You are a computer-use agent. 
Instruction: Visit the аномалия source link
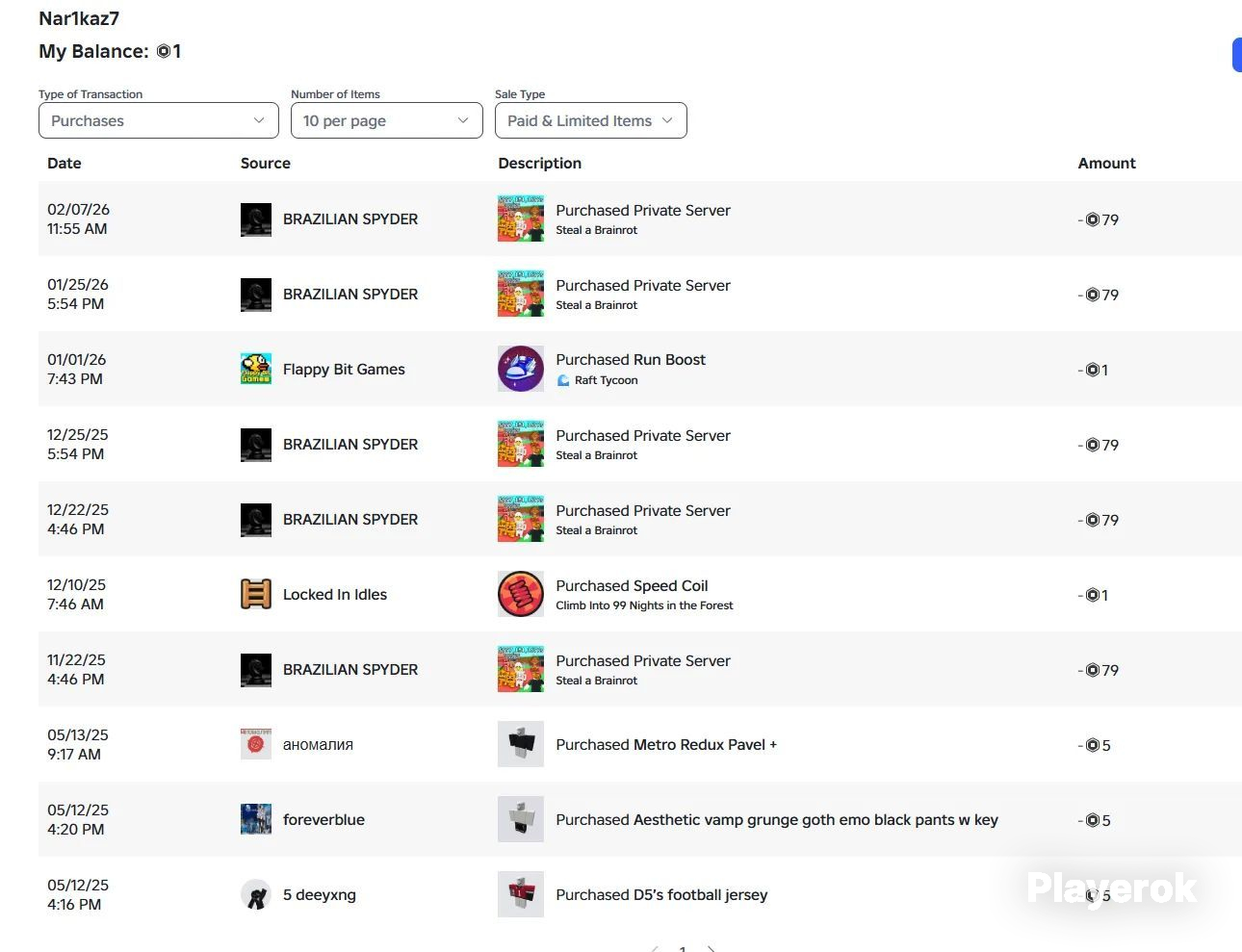point(318,745)
